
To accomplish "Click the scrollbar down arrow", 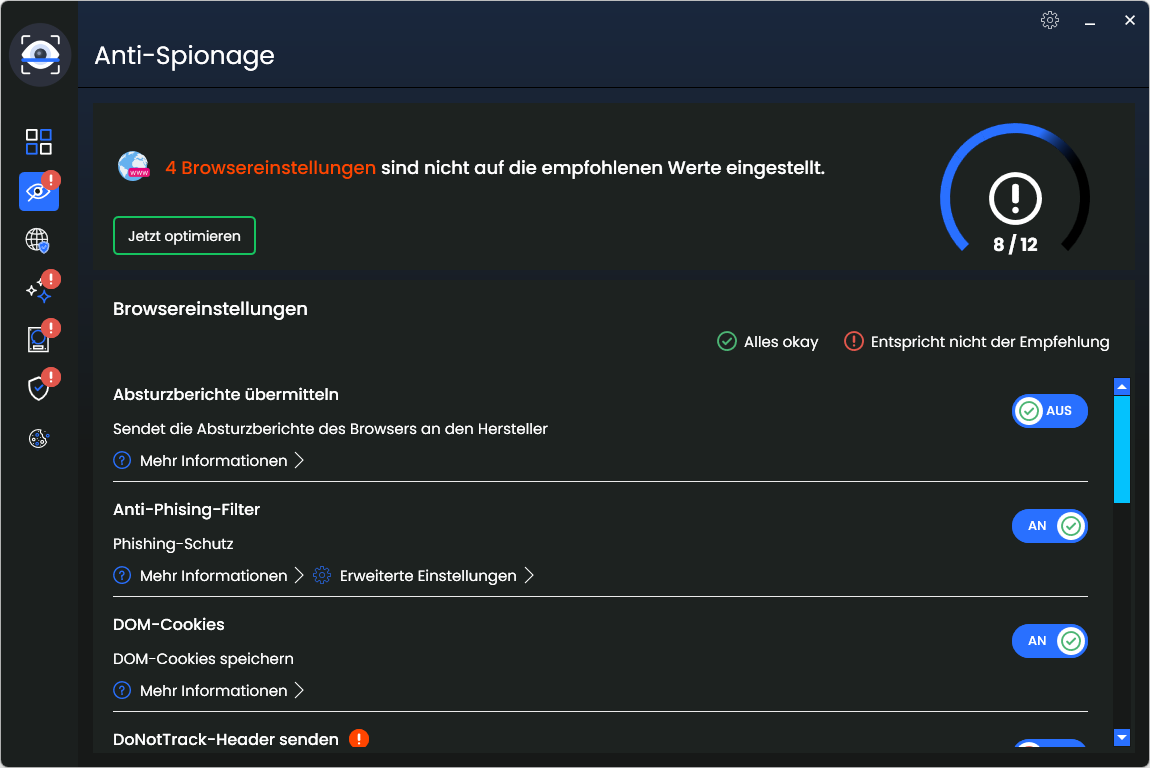I will 1122,738.
